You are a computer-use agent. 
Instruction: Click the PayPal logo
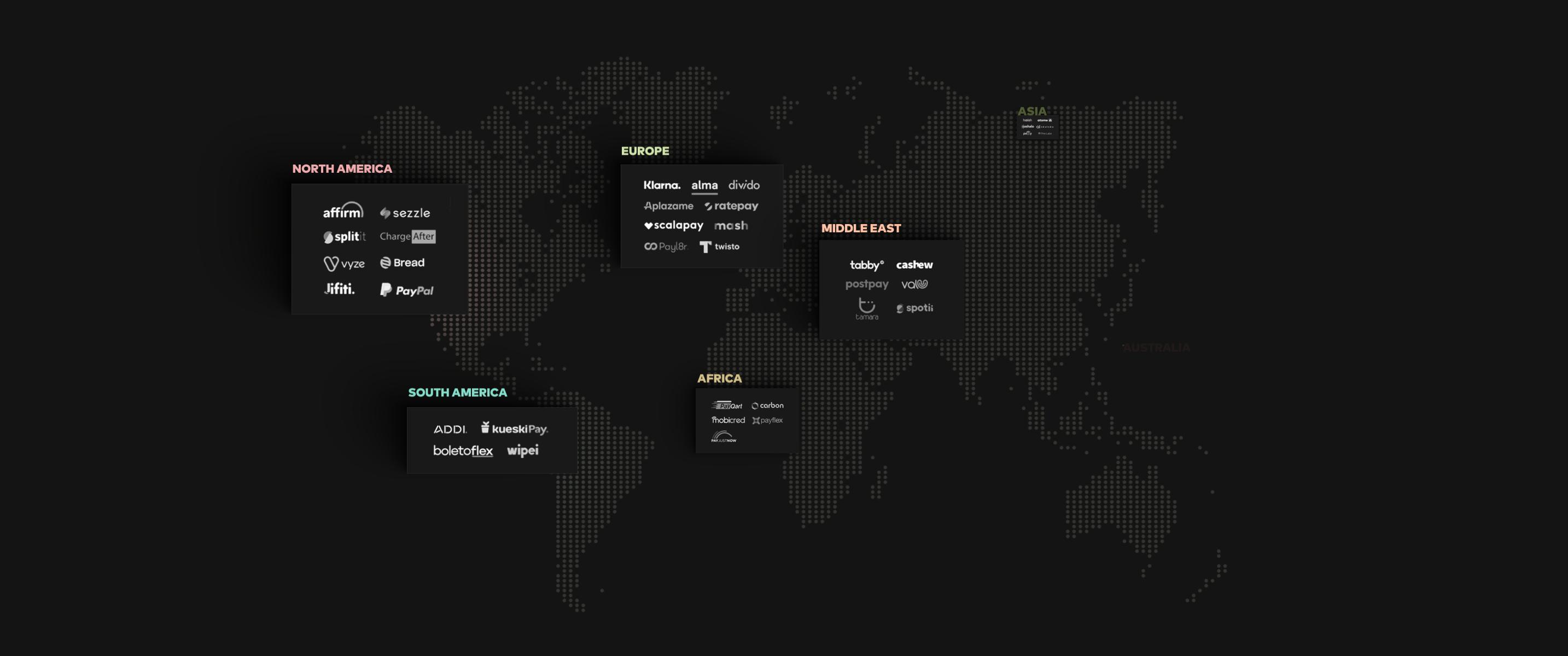(406, 290)
